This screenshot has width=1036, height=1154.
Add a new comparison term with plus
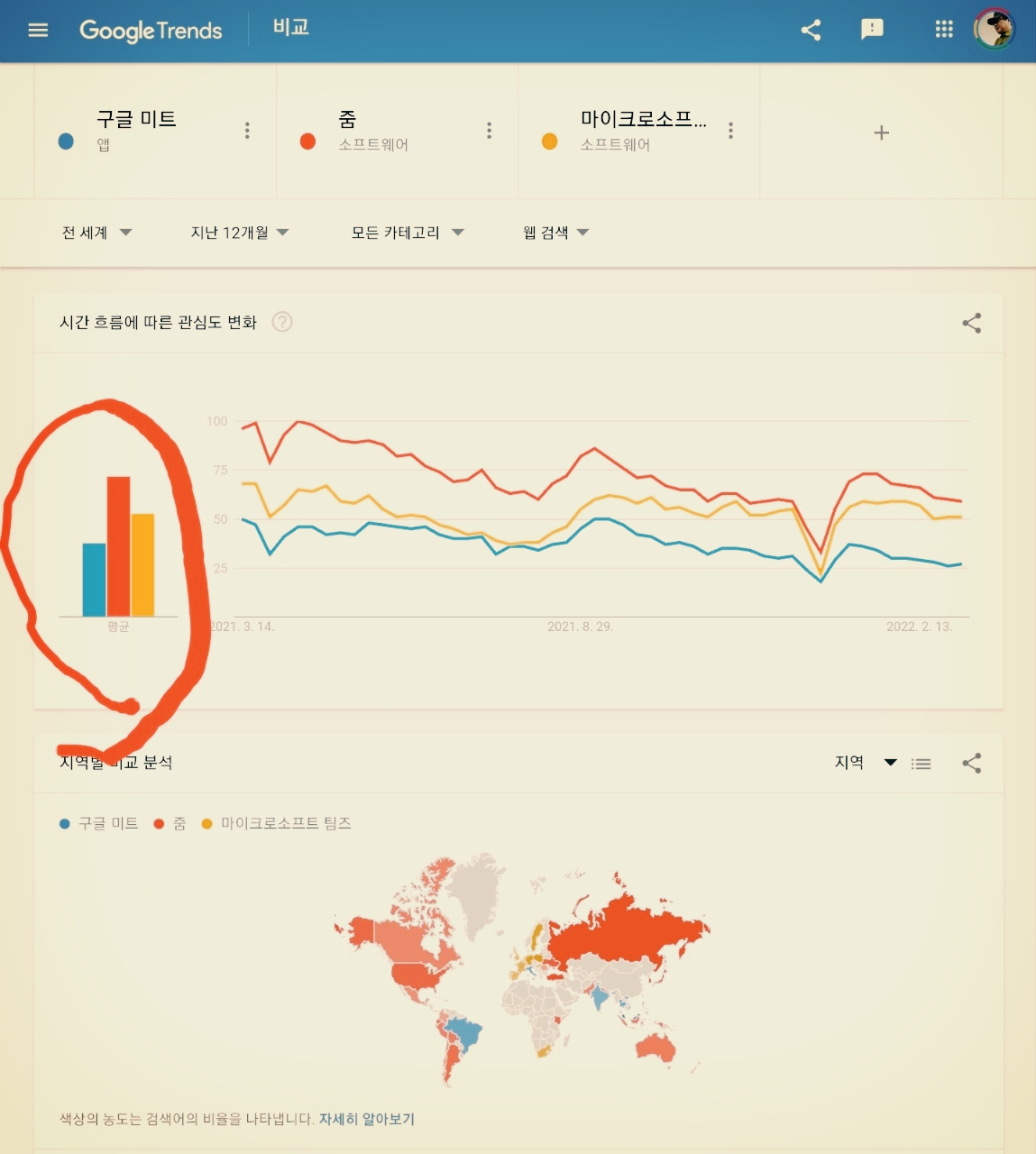pos(882,133)
